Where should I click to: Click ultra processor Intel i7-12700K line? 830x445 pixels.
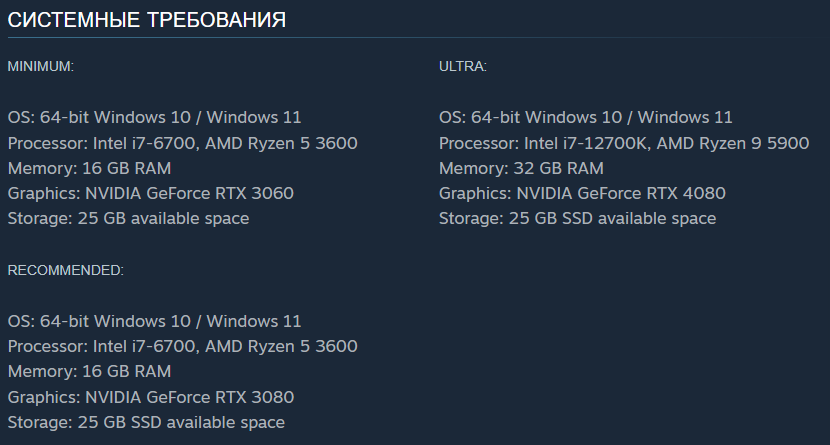point(624,143)
